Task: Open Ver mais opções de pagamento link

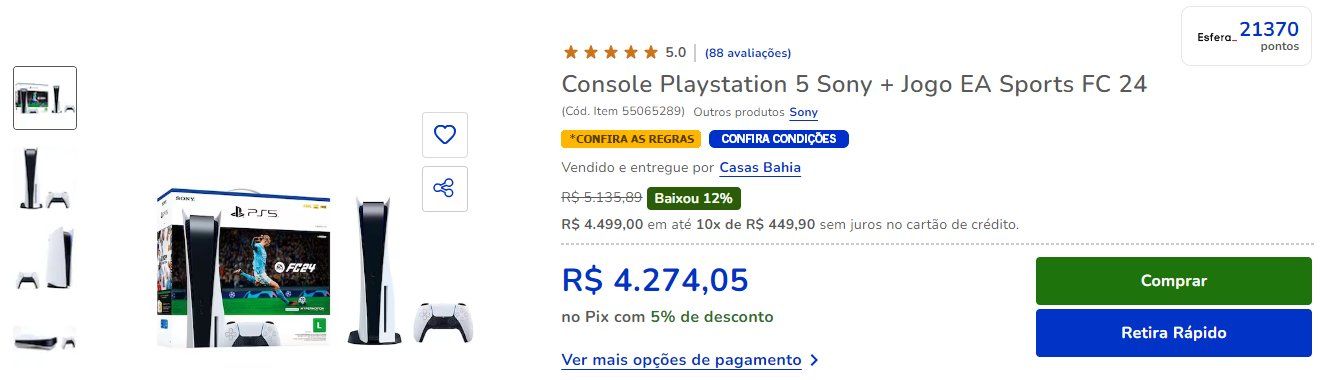Action: click(681, 360)
